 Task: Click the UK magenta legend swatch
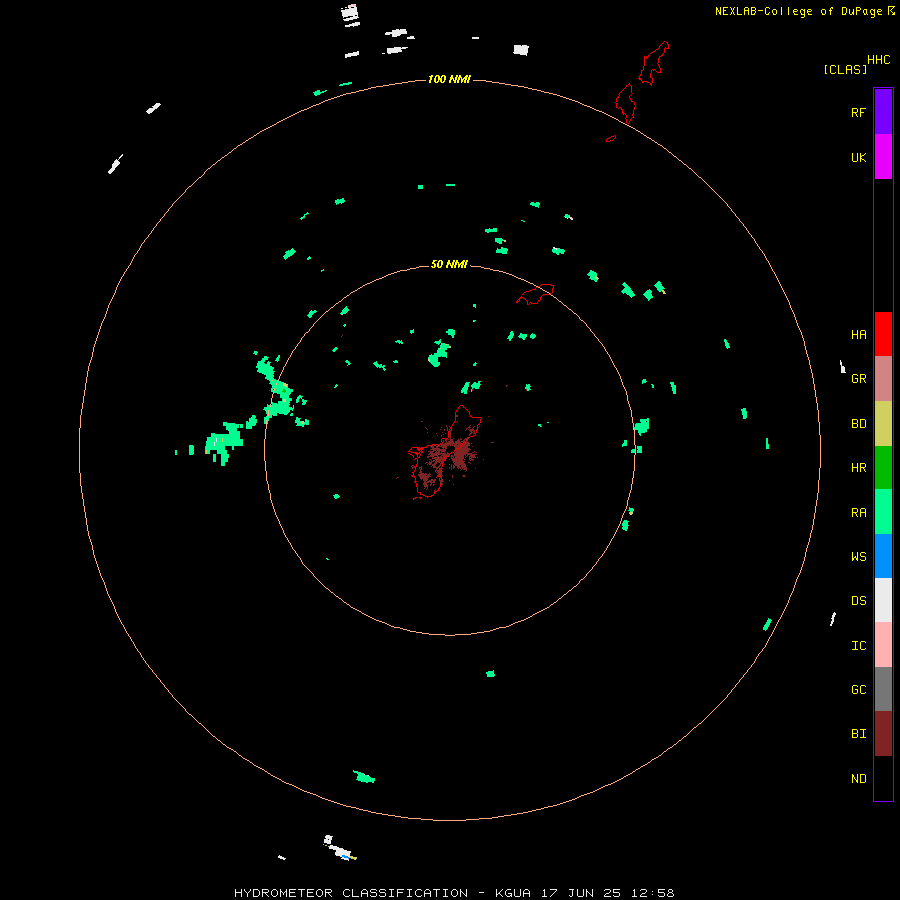pyautogui.click(x=883, y=157)
